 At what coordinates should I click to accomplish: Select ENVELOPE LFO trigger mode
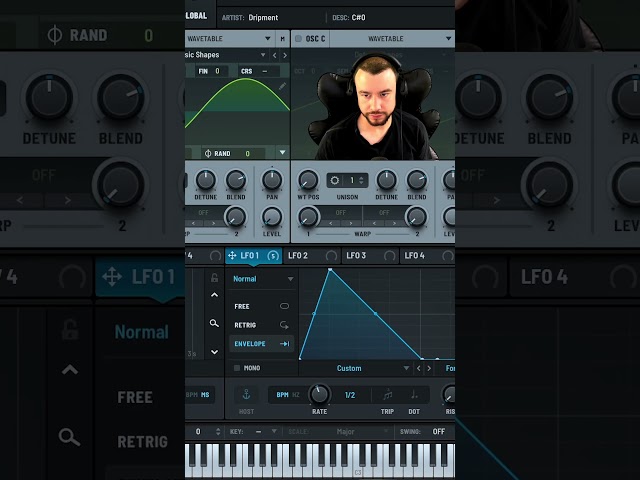click(x=262, y=344)
